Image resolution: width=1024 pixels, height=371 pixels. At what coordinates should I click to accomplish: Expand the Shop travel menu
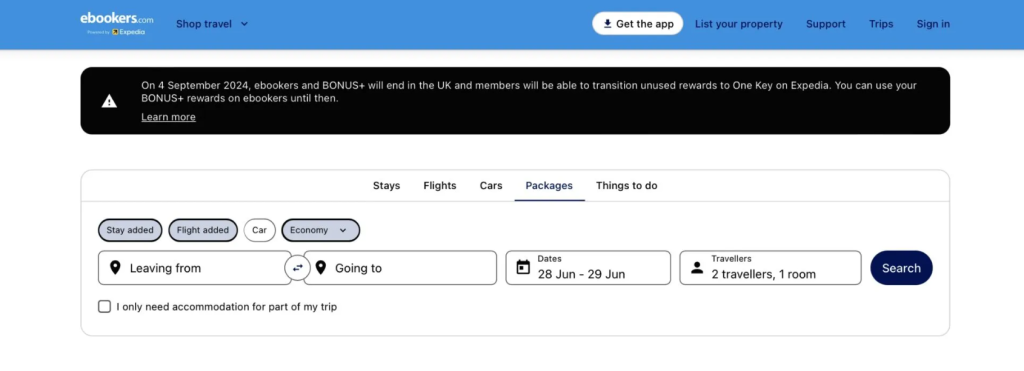(212, 24)
